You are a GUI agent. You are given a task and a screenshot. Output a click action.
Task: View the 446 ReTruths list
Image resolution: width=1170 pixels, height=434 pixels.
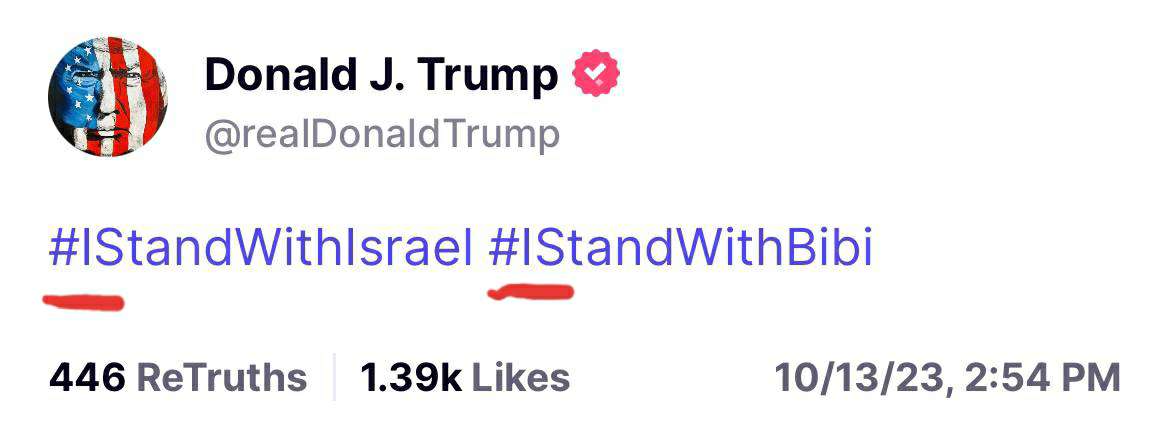(x=178, y=378)
